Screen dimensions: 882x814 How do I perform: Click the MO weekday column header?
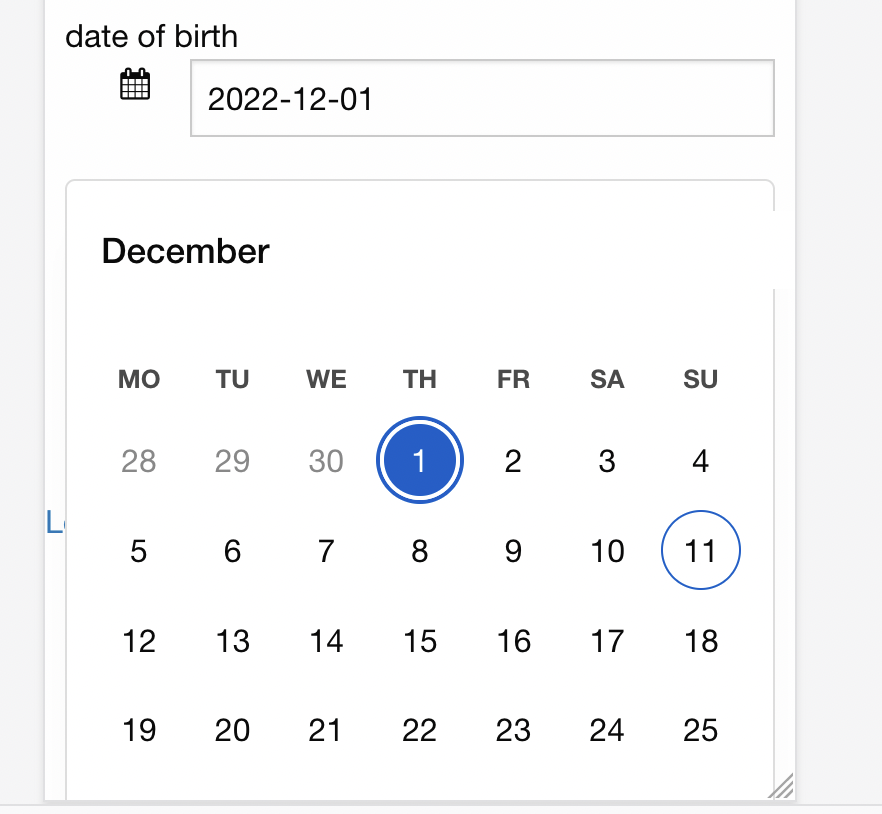pos(139,379)
